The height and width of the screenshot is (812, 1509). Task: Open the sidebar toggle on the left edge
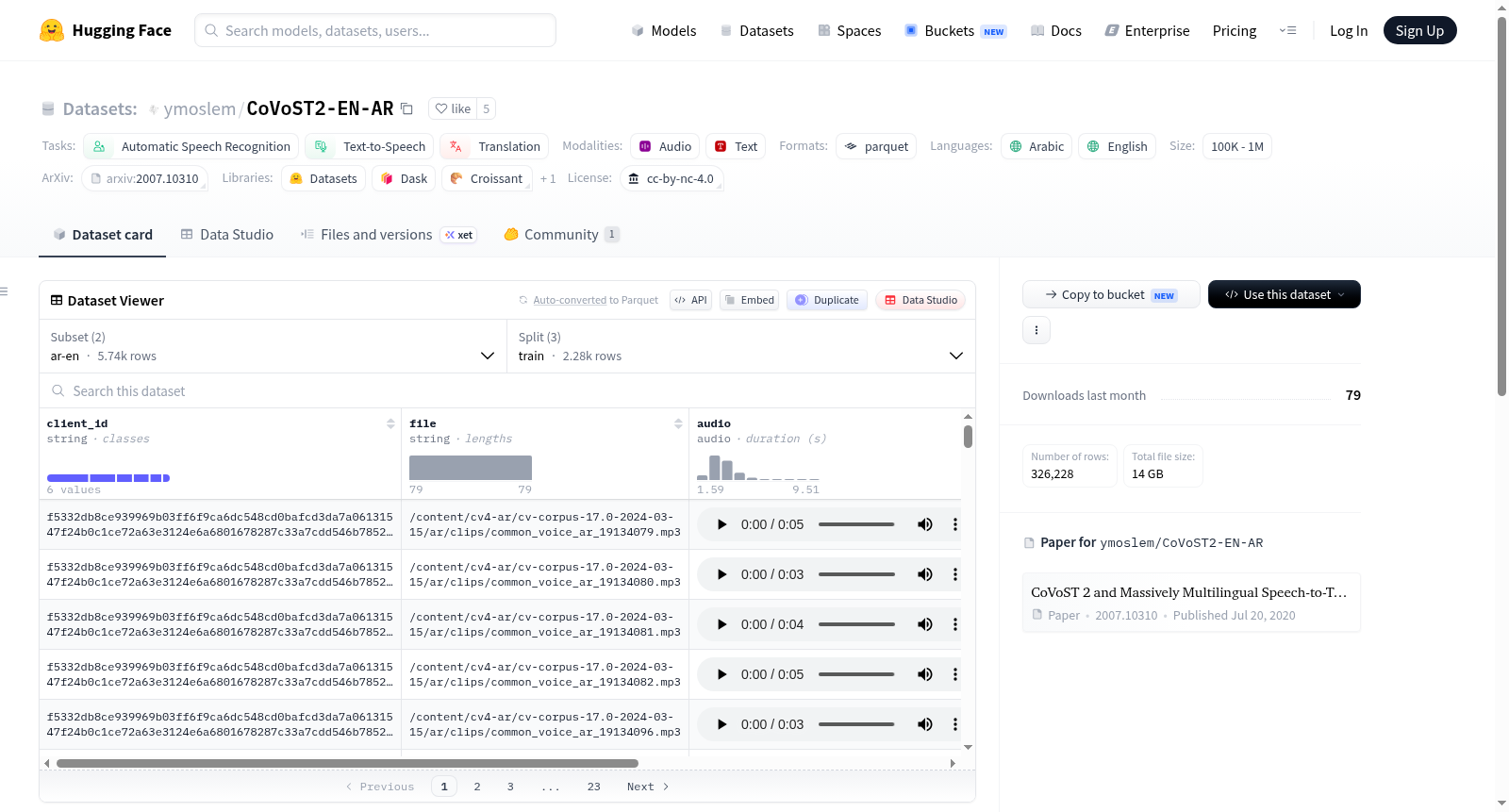point(5,291)
